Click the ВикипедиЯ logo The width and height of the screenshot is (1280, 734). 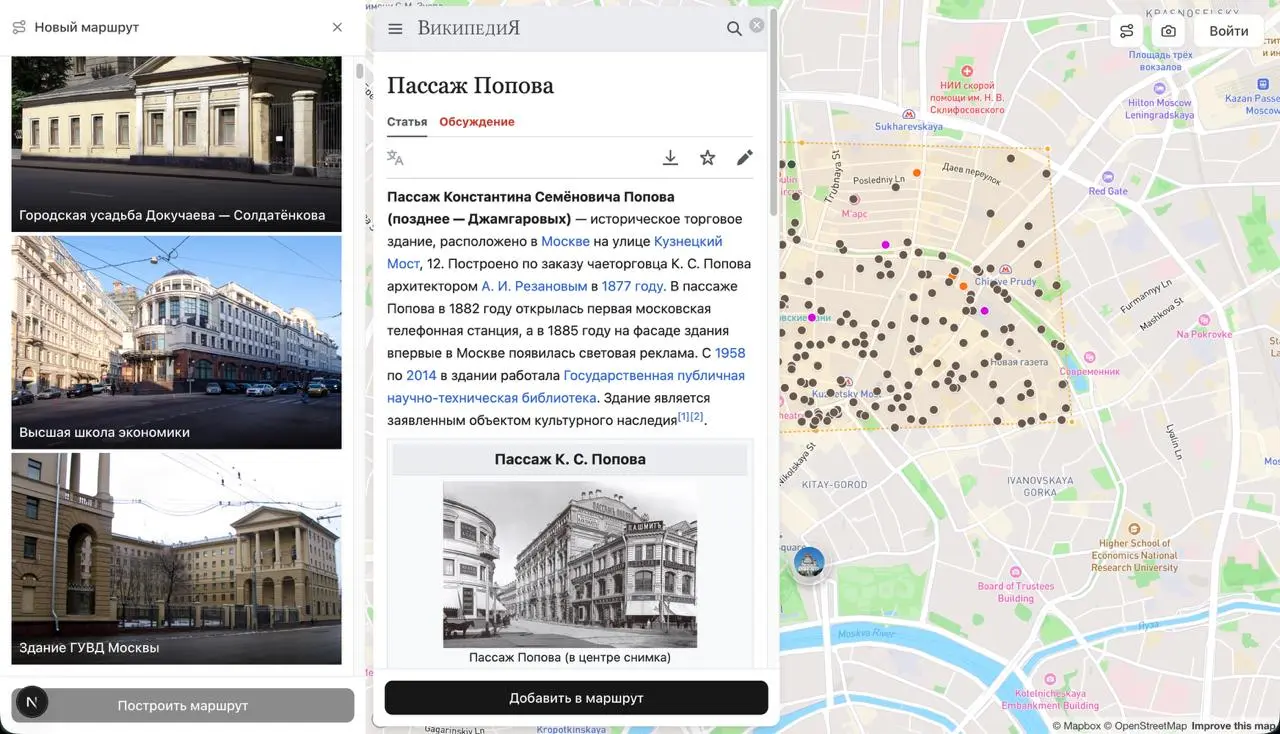(469, 28)
